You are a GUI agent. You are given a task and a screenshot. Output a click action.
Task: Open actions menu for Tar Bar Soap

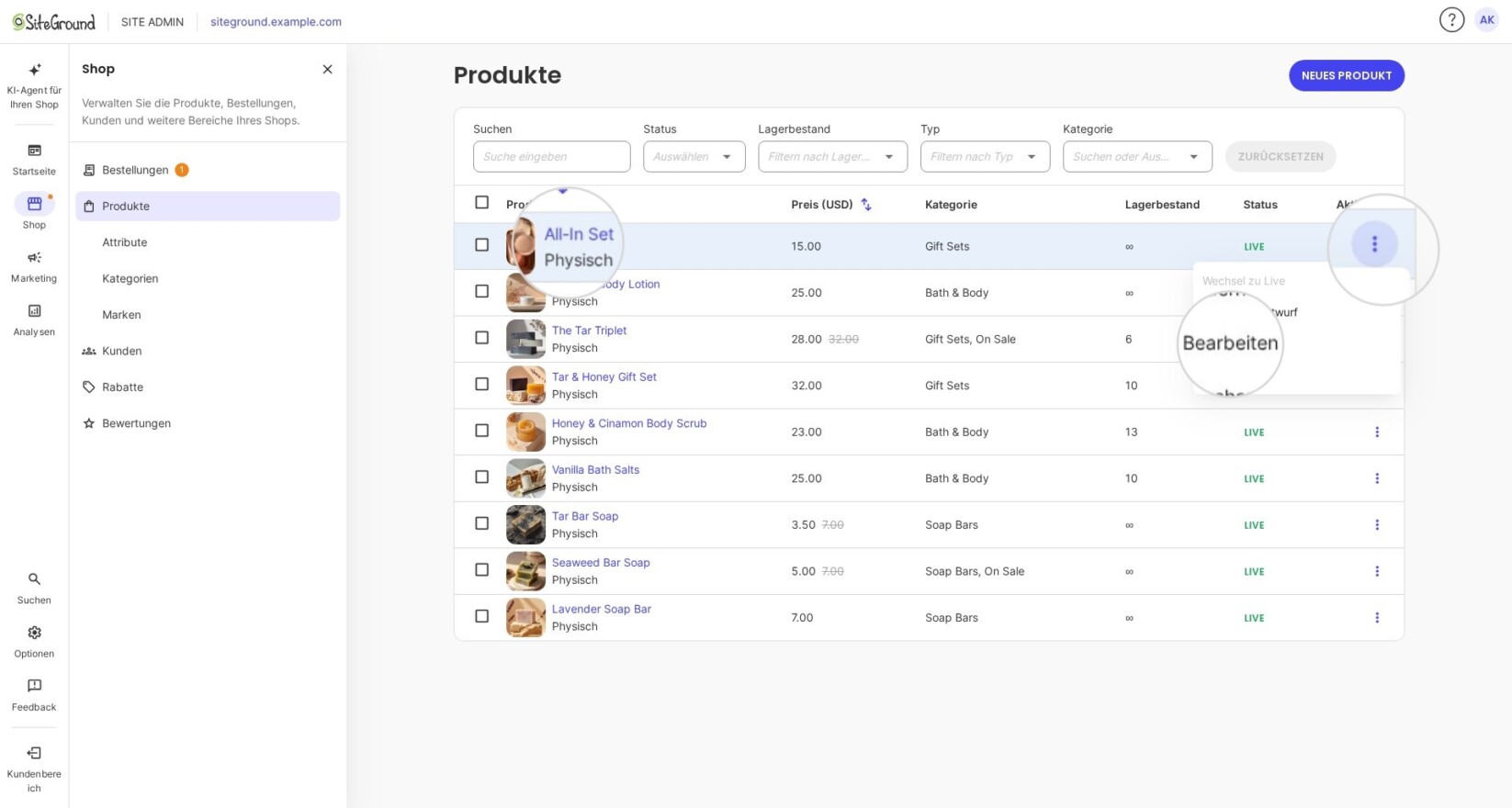pyautogui.click(x=1377, y=525)
